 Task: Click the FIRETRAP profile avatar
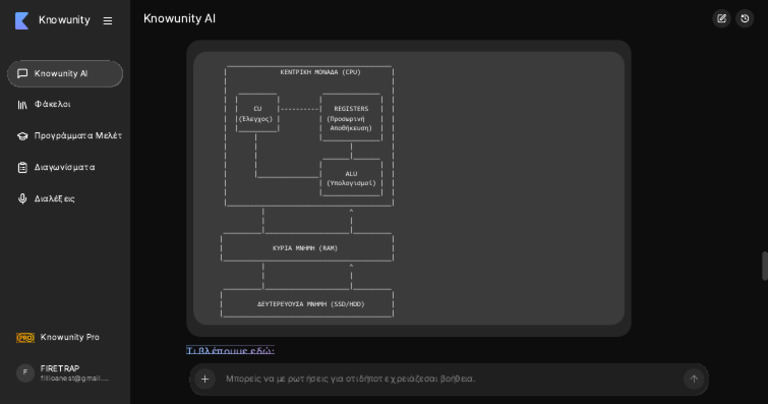(x=25, y=373)
